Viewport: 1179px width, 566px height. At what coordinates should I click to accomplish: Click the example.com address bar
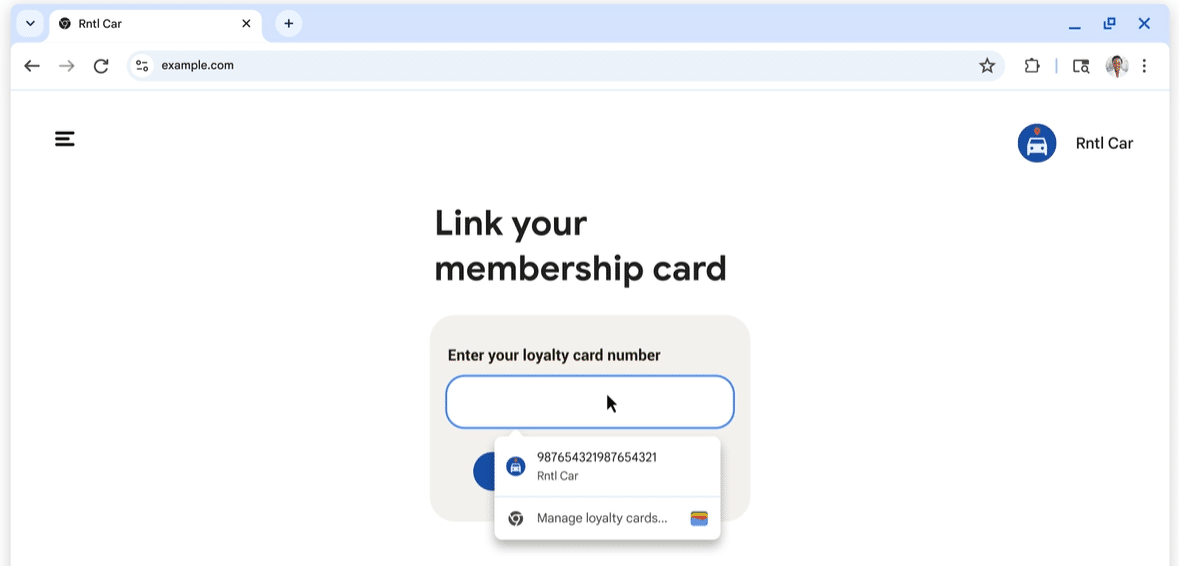click(500, 66)
